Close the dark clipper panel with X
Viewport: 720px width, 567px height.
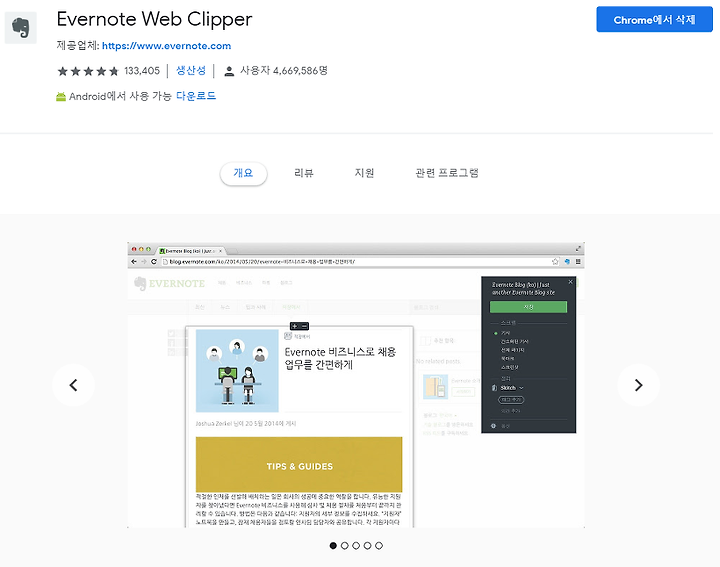570,282
